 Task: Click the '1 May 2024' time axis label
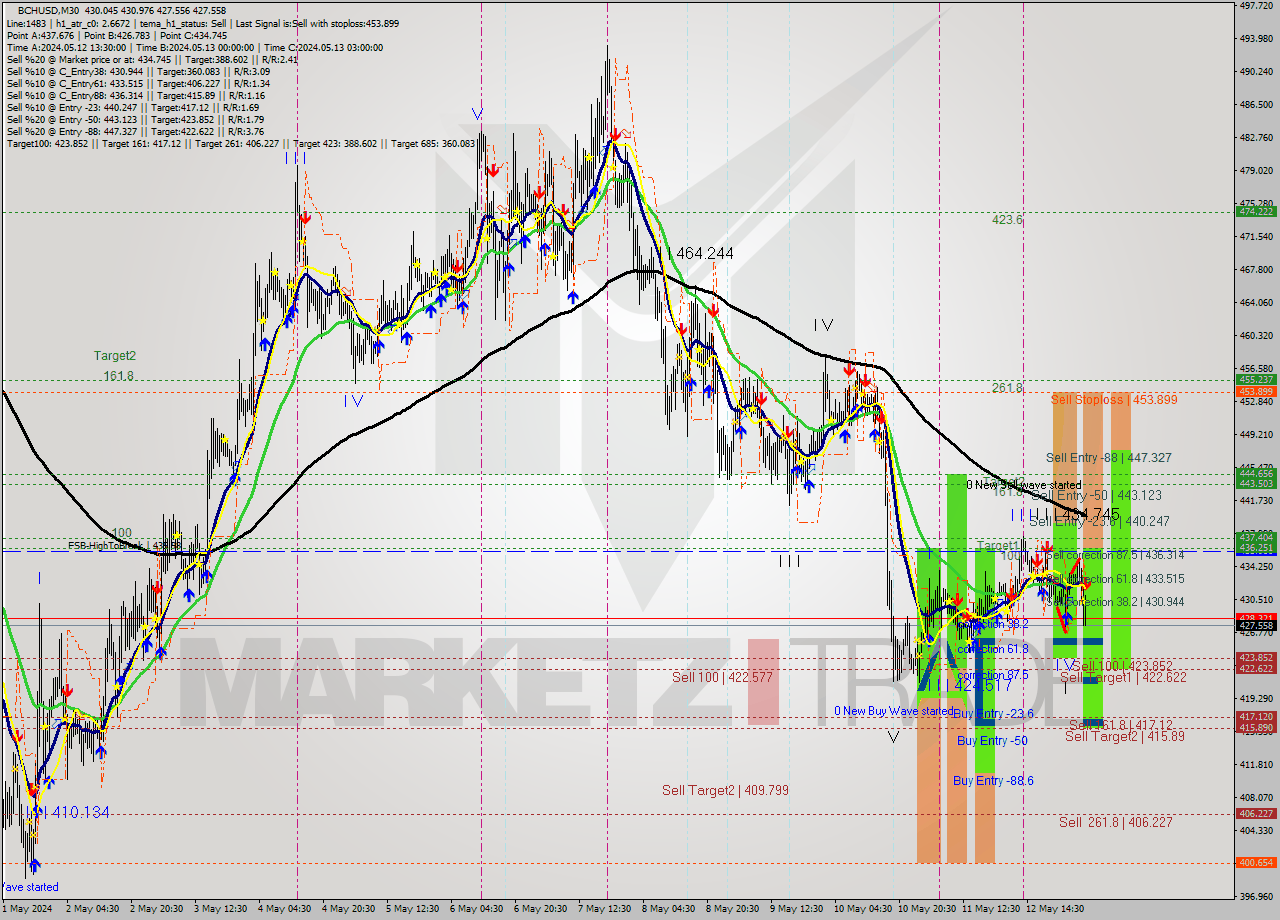pos(28,909)
